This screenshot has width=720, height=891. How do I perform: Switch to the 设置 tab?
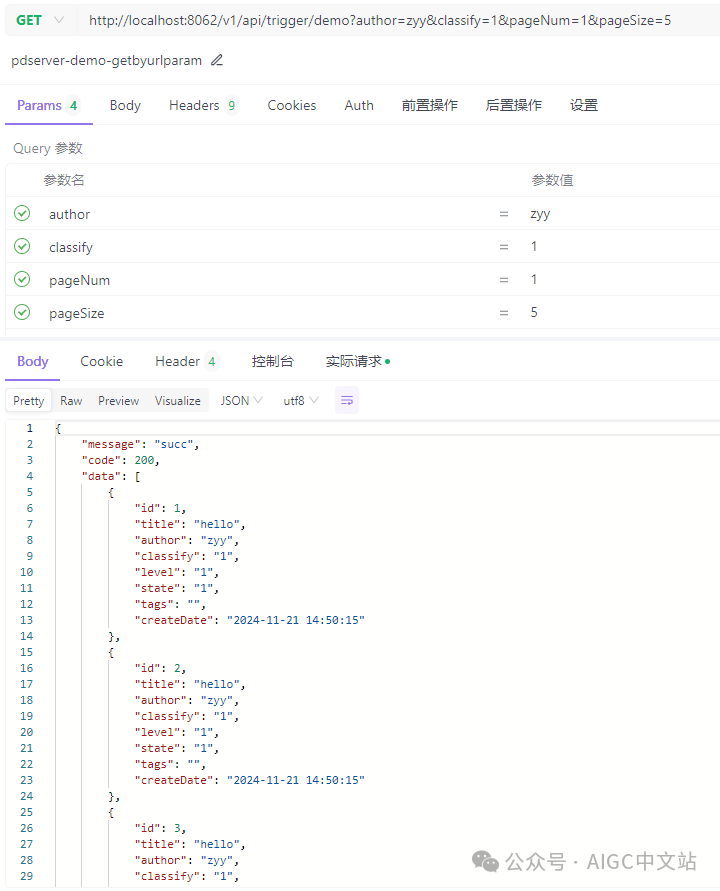coord(584,105)
